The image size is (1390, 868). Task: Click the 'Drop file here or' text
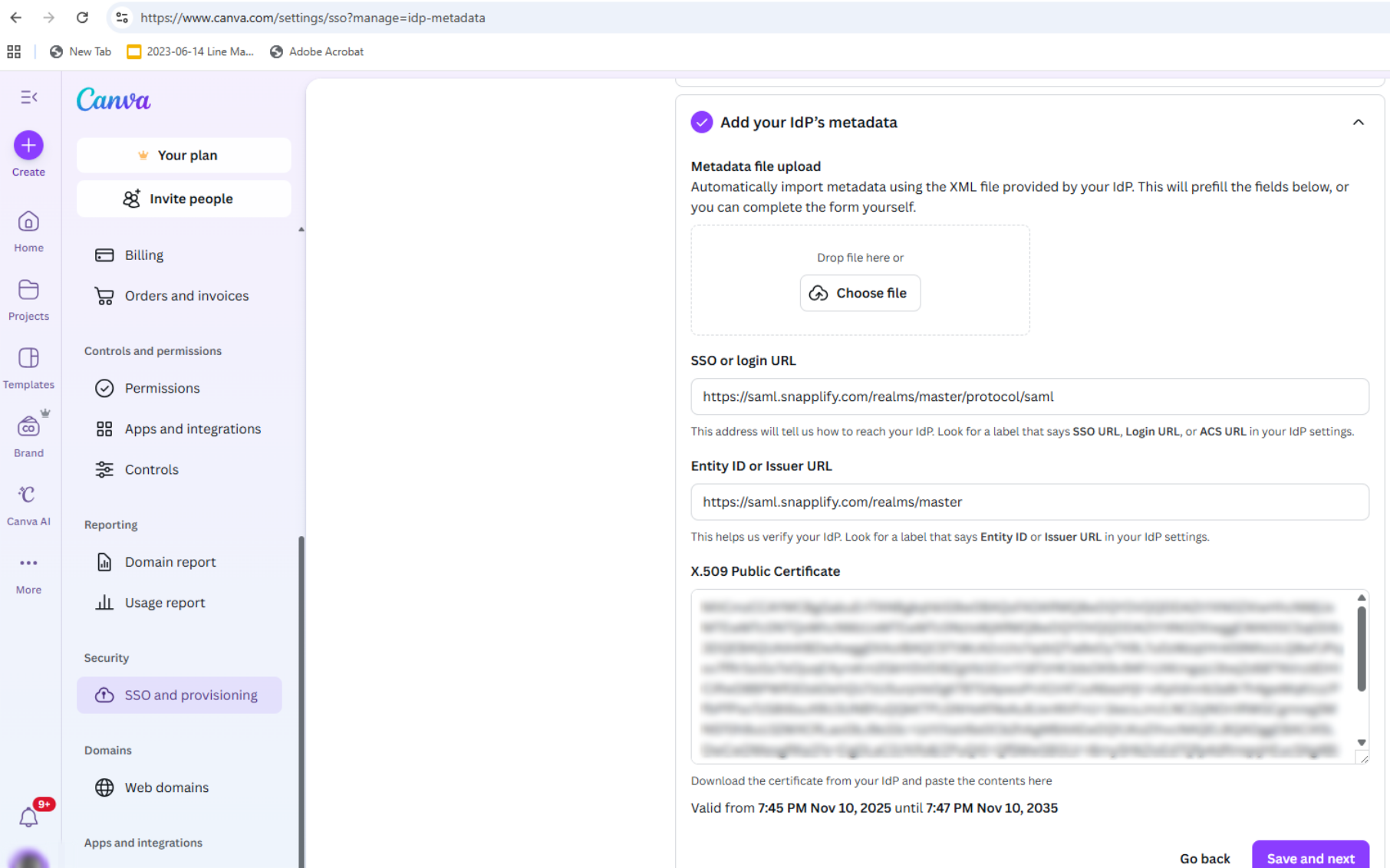860,258
